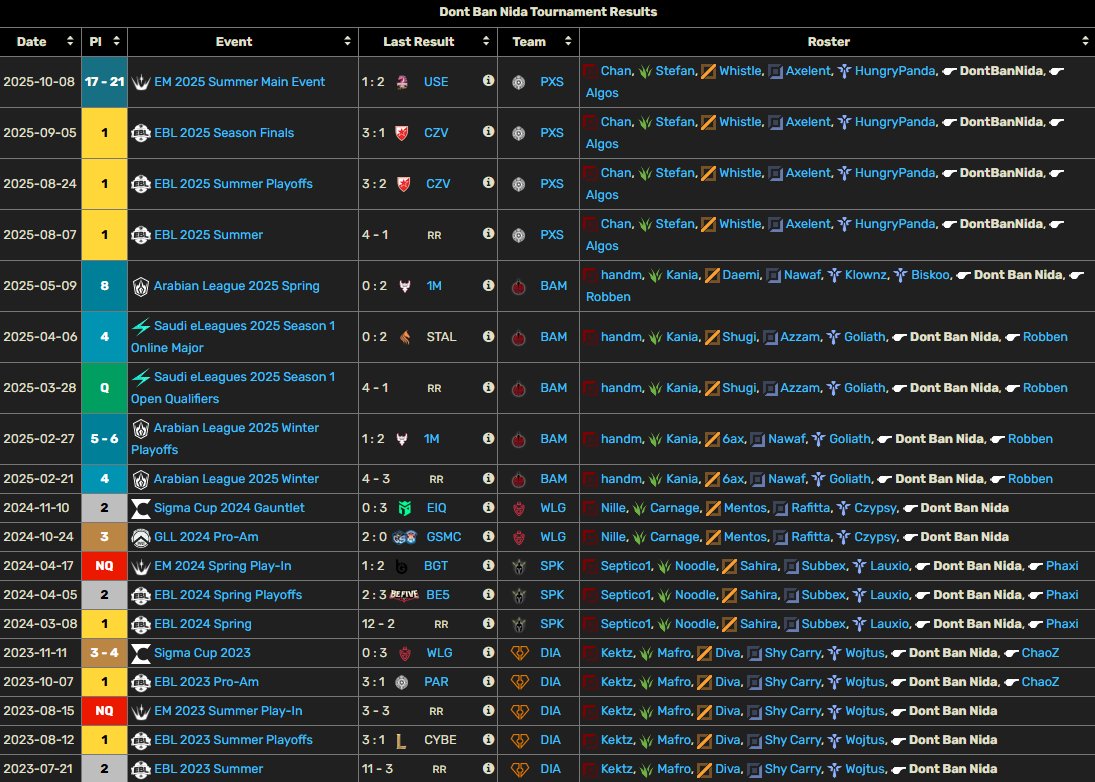The width and height of the screenshot is (1095, 782).
Task: Open BGT opponent link in EM 2024 Play-In row
Action: (436, 566)
